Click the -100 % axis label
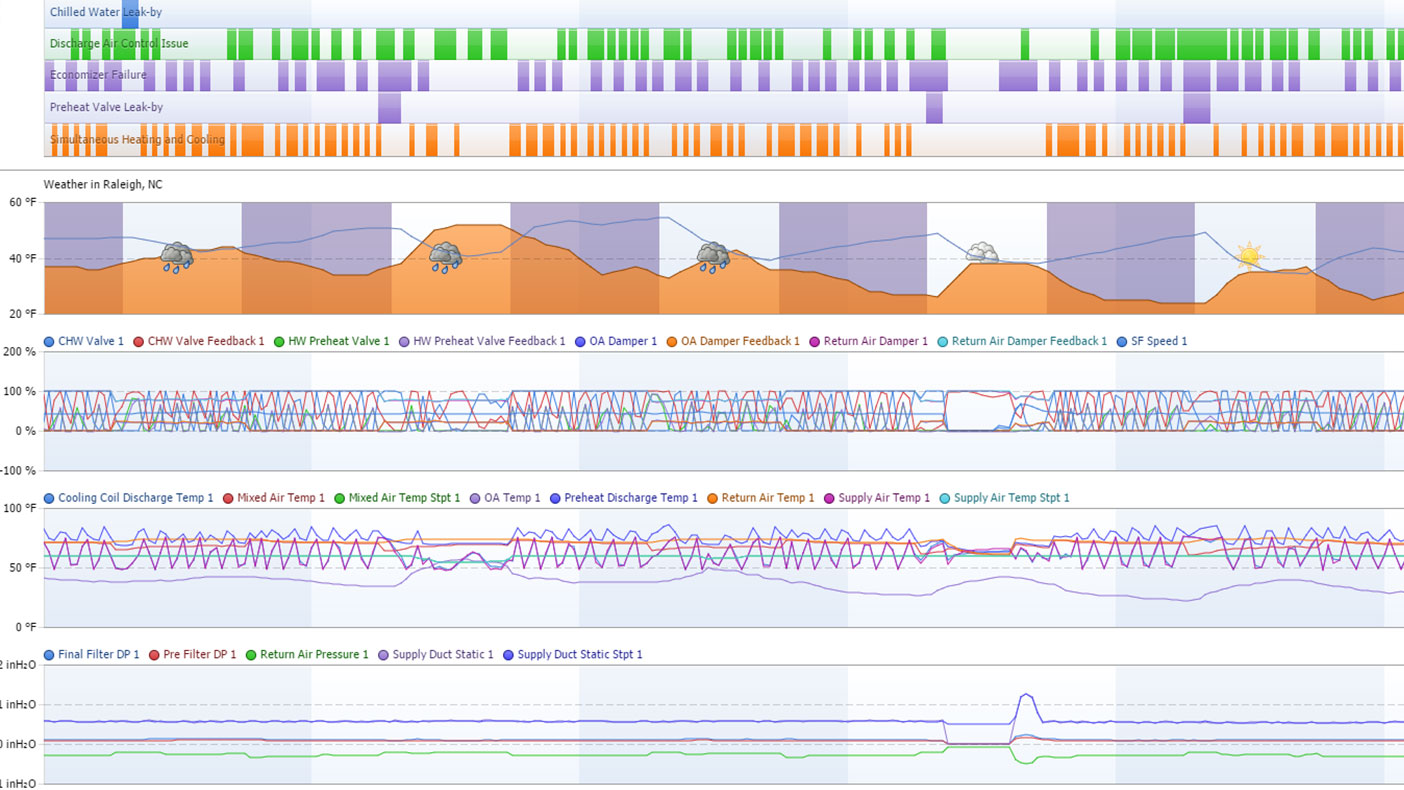This screenshot has width=1404, height=790. click(18, 471)
